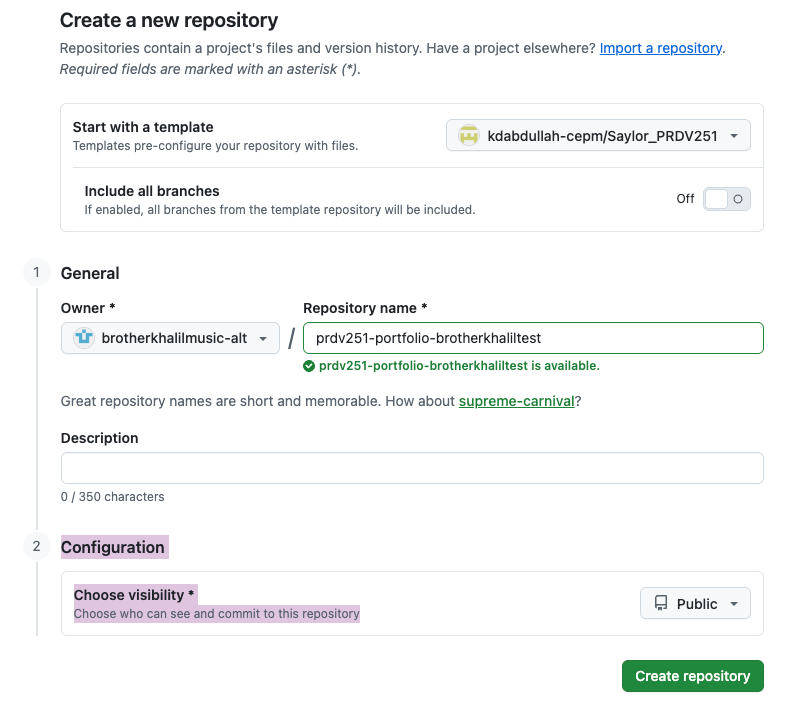The width and height of the screenshot is (812, 714).
Task: Click the green available checkmark icon
Action: pos(309,366)
